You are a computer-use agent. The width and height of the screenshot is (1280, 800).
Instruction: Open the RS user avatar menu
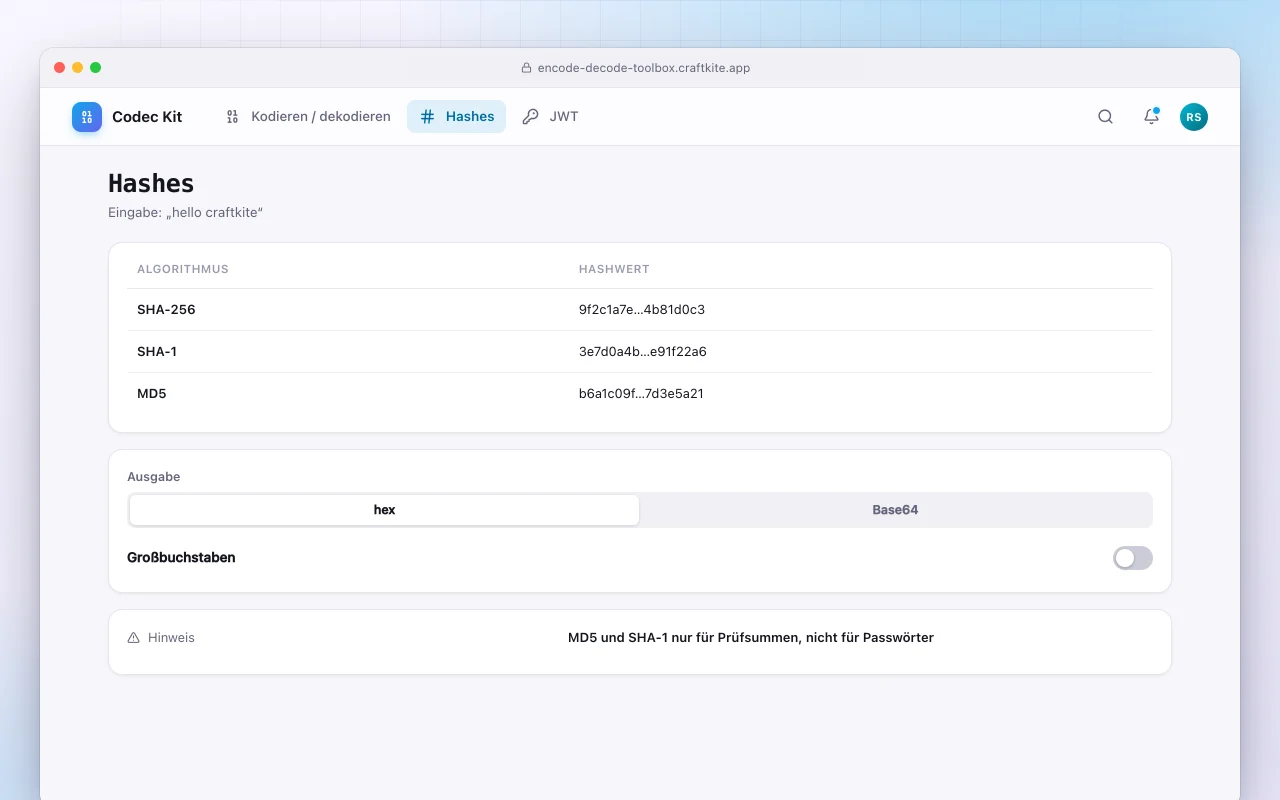click(1193, 117)
